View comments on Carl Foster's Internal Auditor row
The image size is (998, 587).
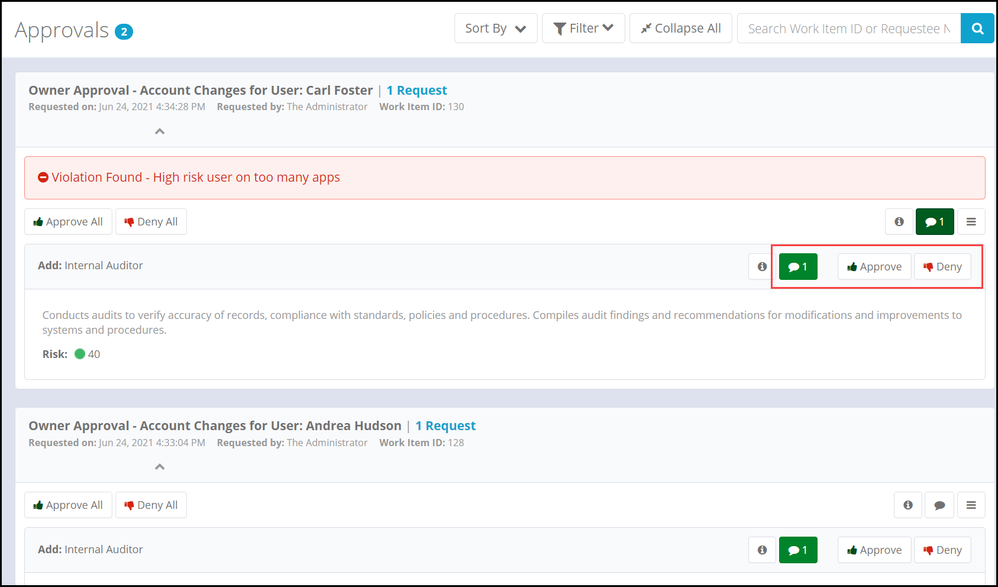(x=798, y=267)
